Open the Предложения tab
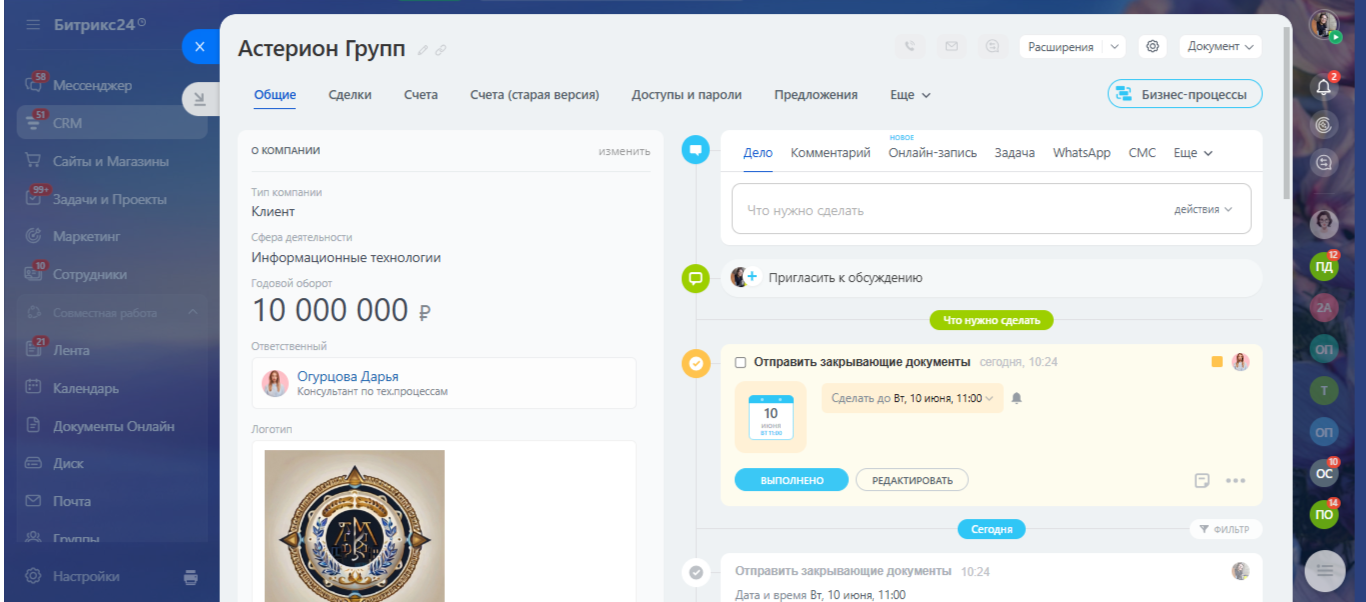Viewport: 1366px width, 602px height. tap(816, 95)
